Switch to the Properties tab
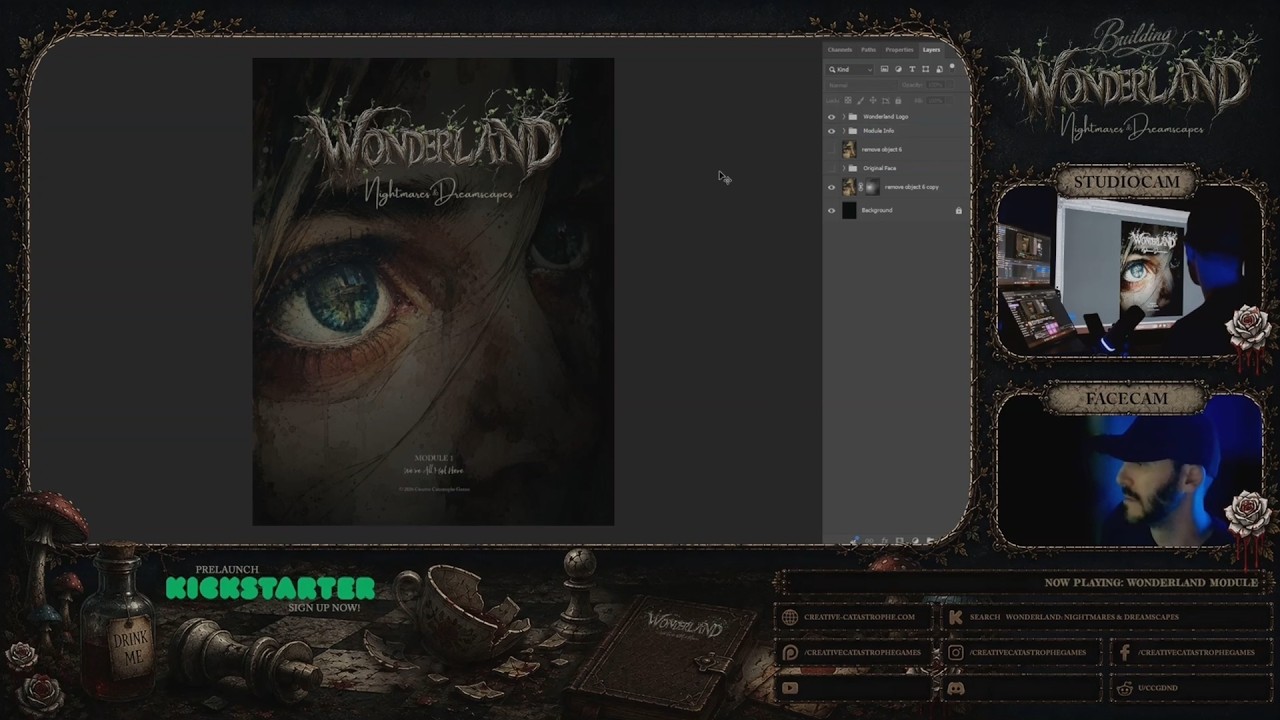 click(899, 50)
